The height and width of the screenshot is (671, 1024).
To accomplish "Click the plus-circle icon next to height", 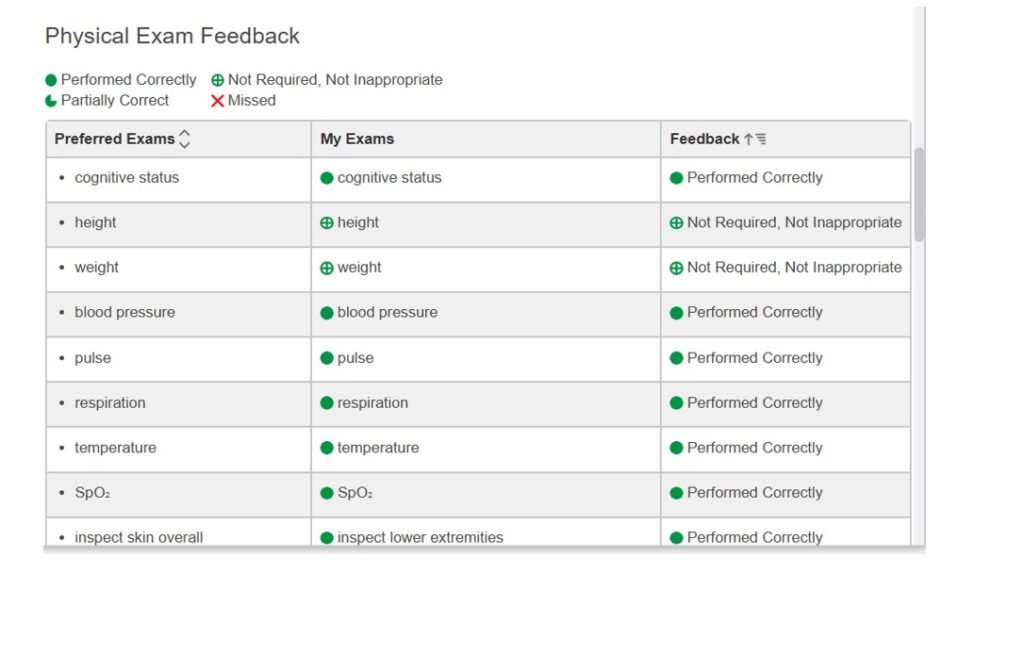I will click(x=327, y=223).
